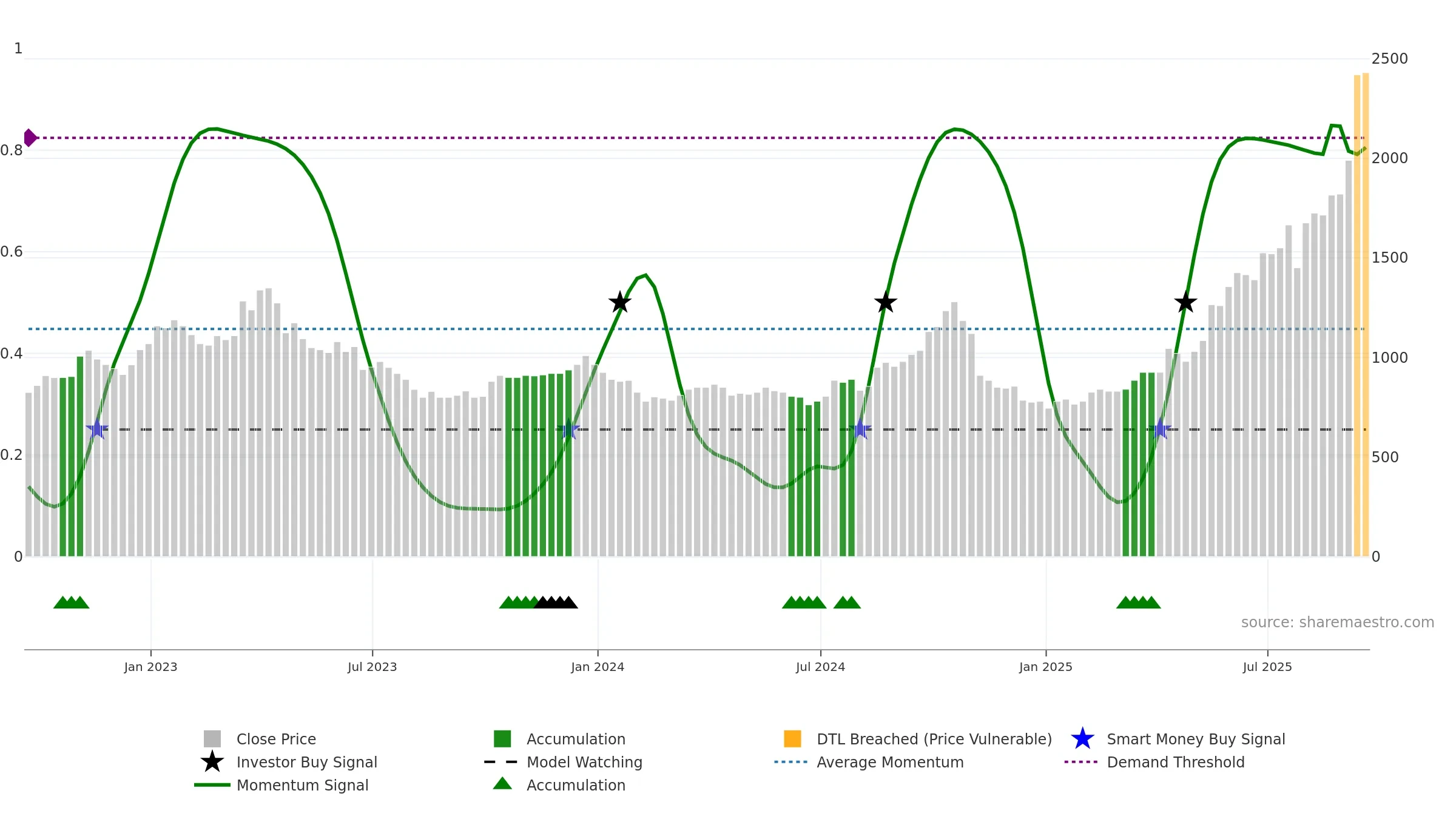Screen dimensions: 1456x819
Task: Click the black star marker in 2025
Action: 1185,302
